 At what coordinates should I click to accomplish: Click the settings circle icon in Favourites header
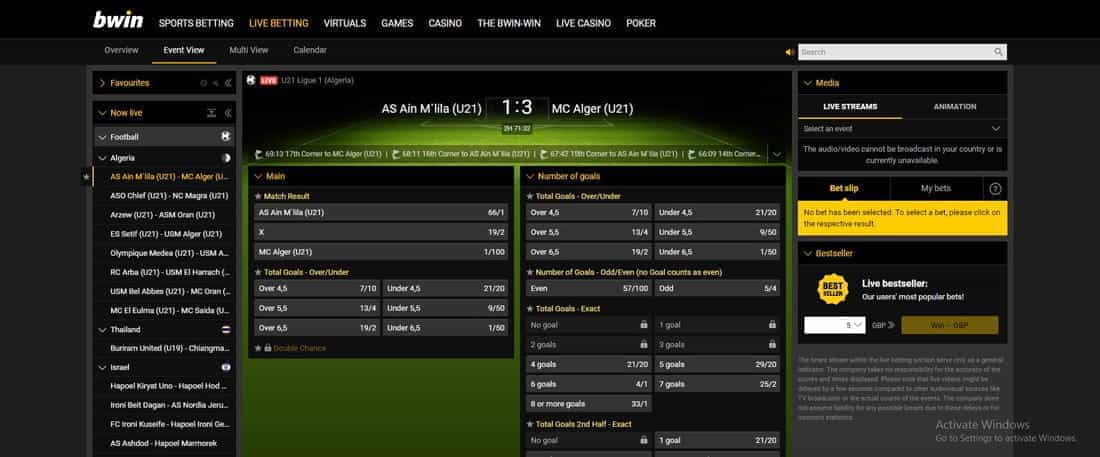pyautogui.click(x=203, y=83)
